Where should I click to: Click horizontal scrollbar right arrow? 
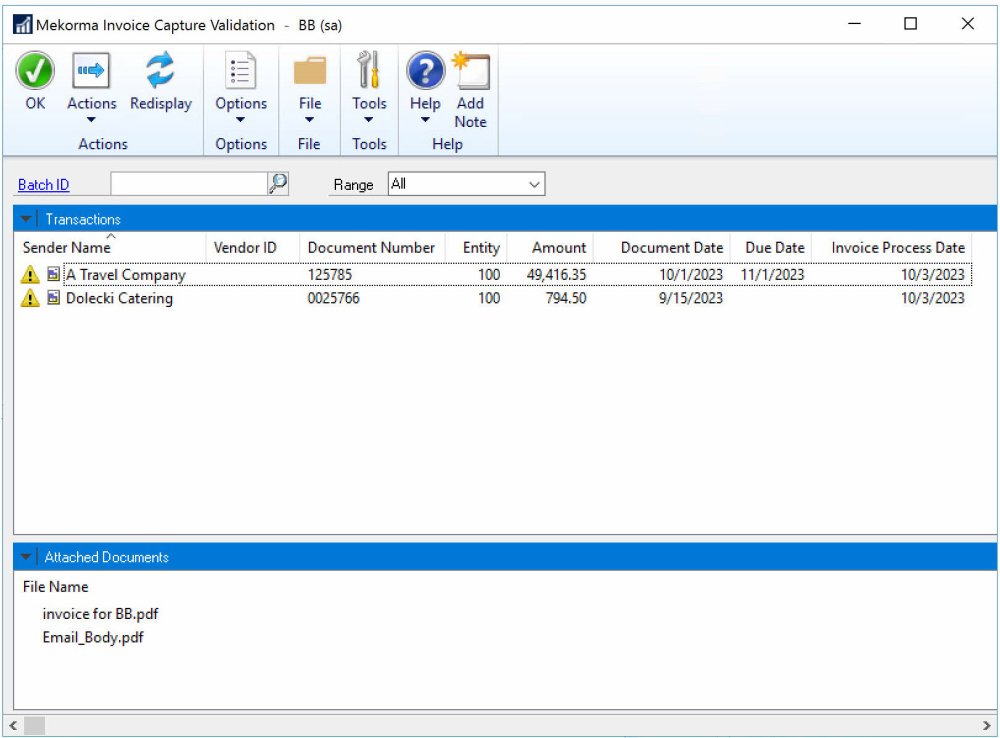pos(987,725)
